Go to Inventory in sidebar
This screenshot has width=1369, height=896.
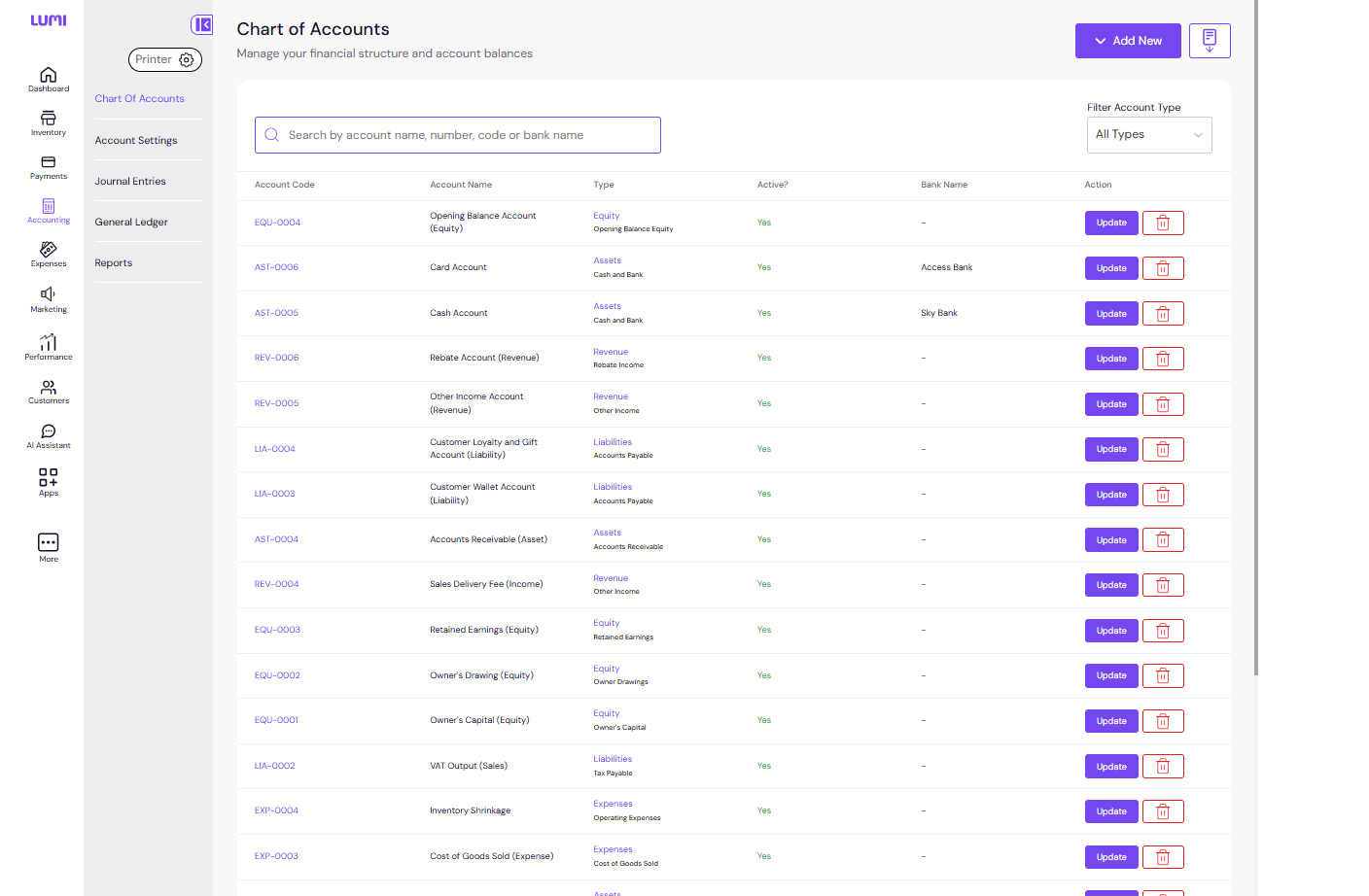pos(48,123)
